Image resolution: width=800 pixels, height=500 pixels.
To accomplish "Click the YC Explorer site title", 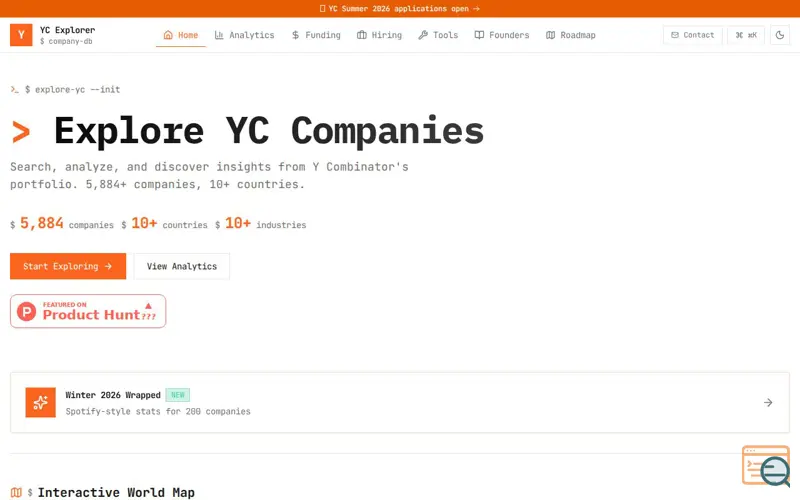I will point(67,30).
